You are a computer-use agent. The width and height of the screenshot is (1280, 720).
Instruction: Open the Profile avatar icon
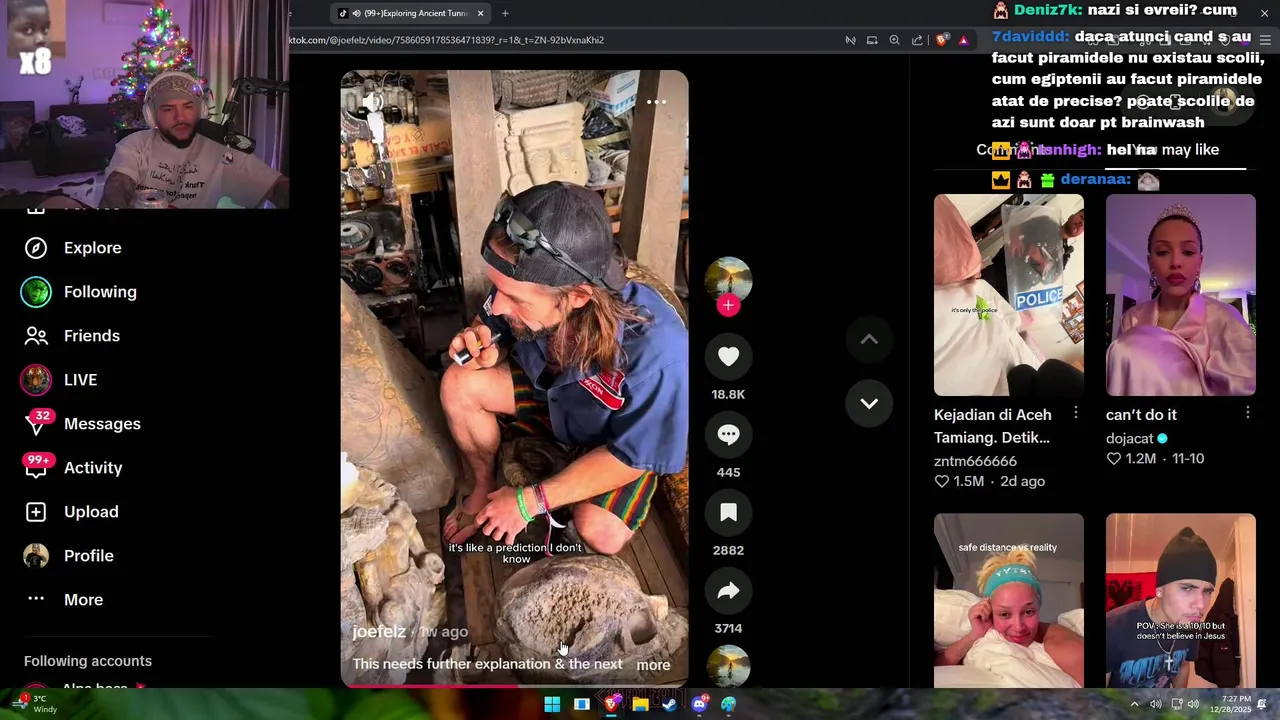(36, 556)
